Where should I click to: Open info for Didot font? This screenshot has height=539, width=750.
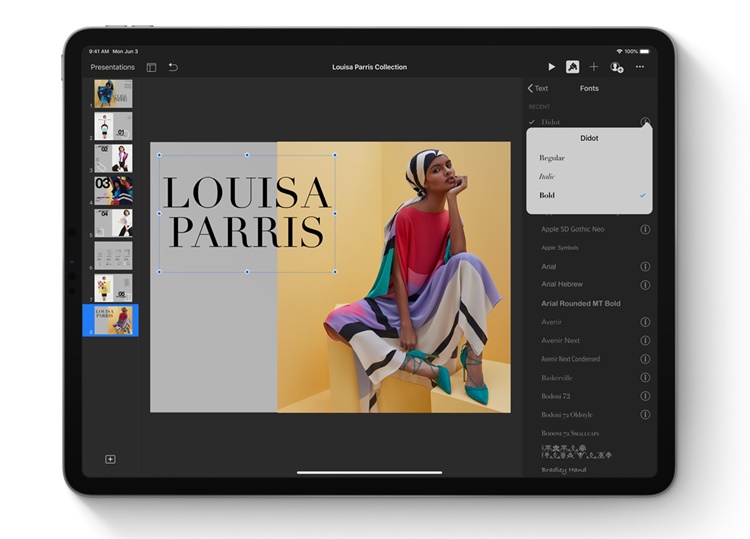tap(645, 121)
